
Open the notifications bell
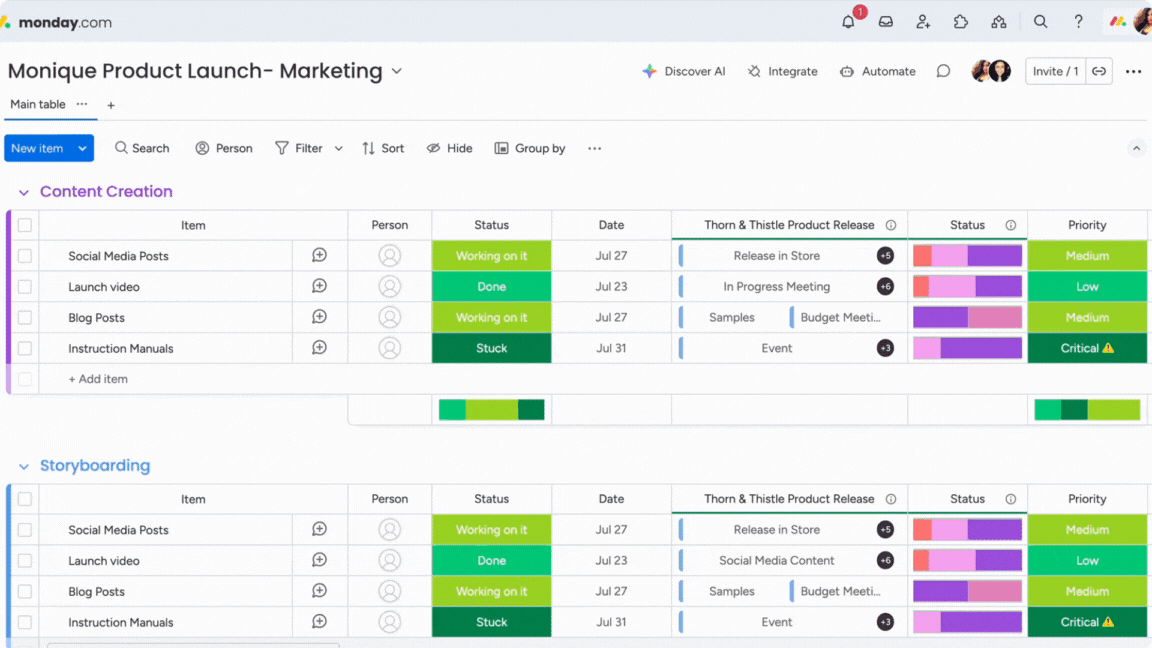(x=848, y=22)
